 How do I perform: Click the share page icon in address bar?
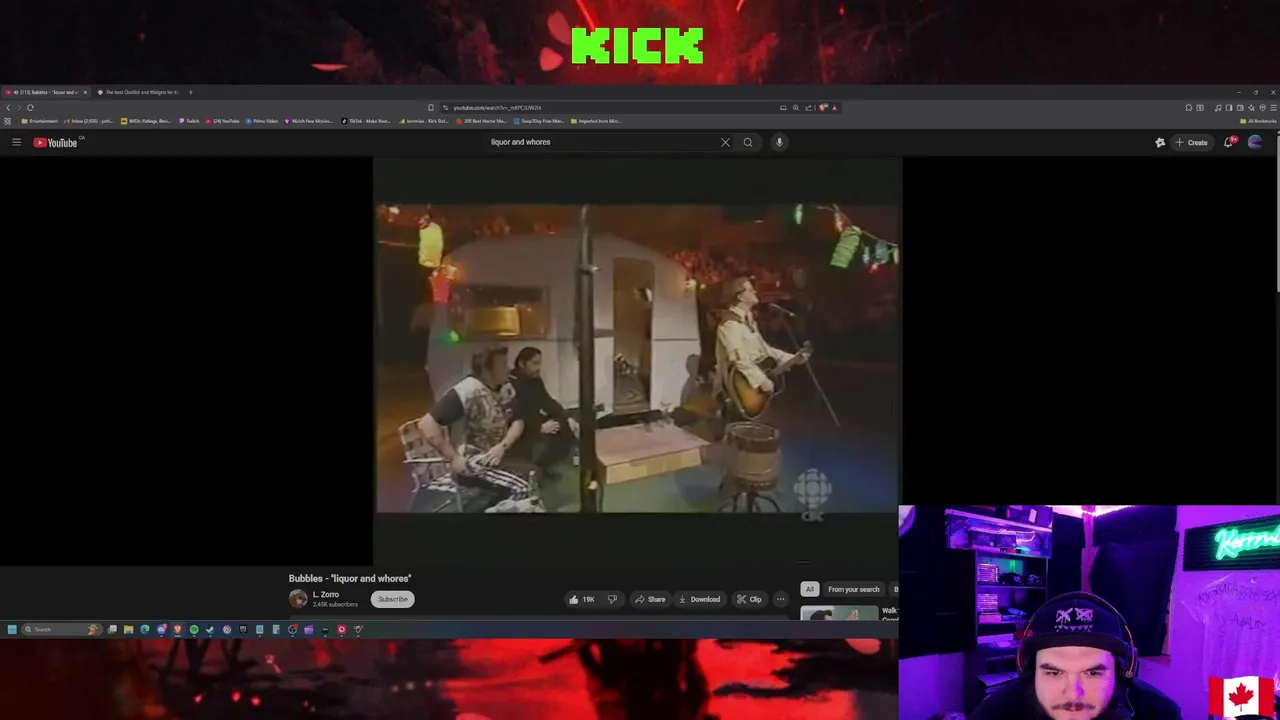pyautogui.click(x=809, y=107)
